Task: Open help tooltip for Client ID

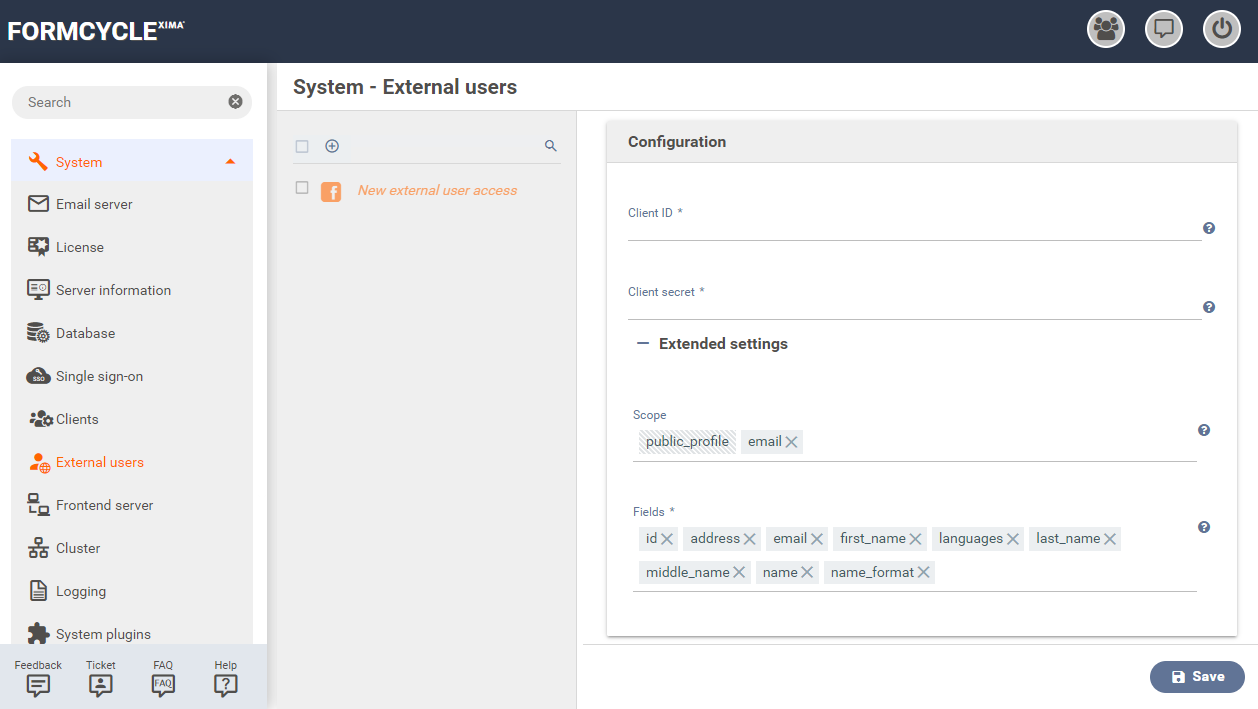Action: click(1208, 228)
